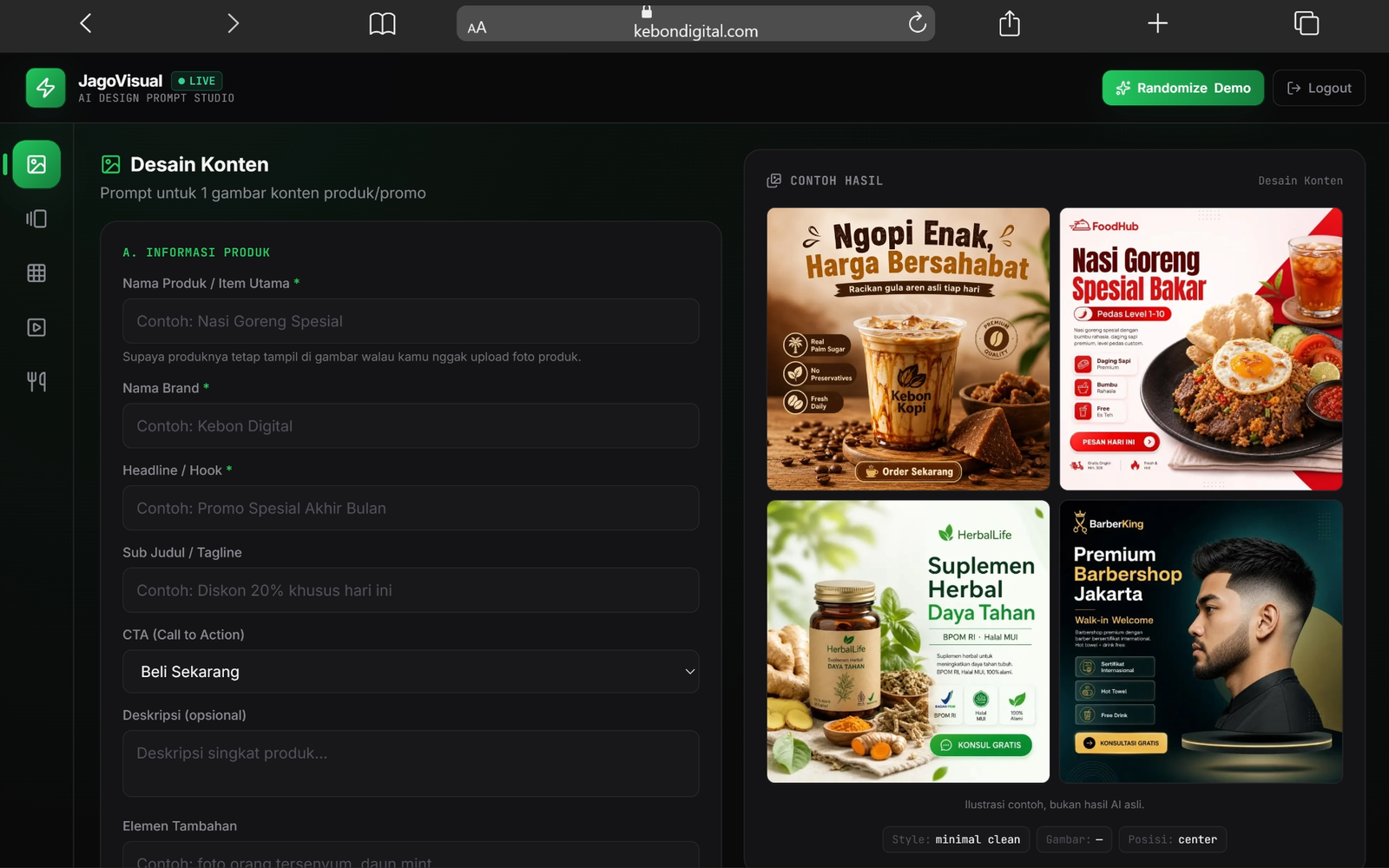Open the Safari share sheet icon

[1010, 23]
